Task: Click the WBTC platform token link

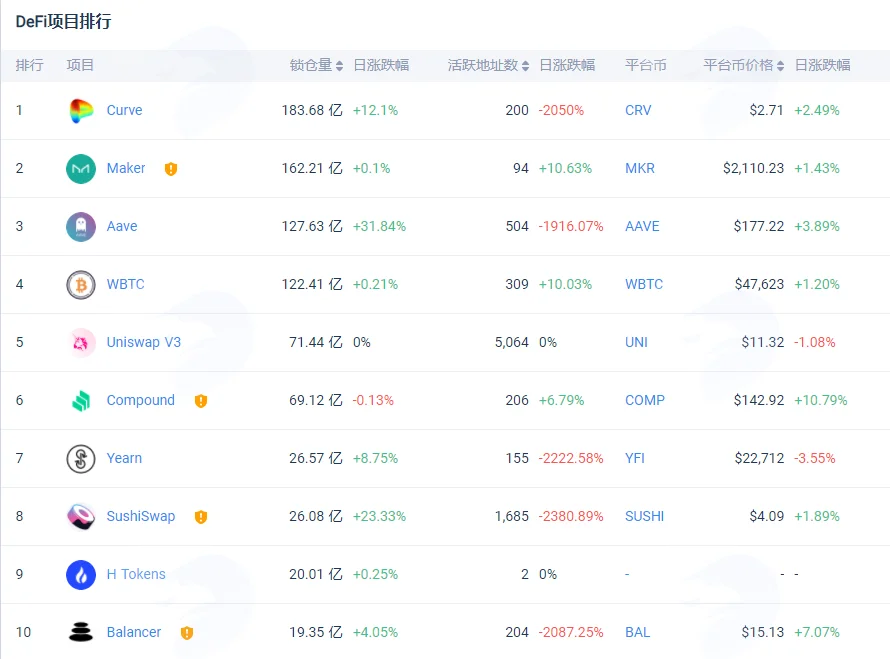Action: [x=644, y=284]
